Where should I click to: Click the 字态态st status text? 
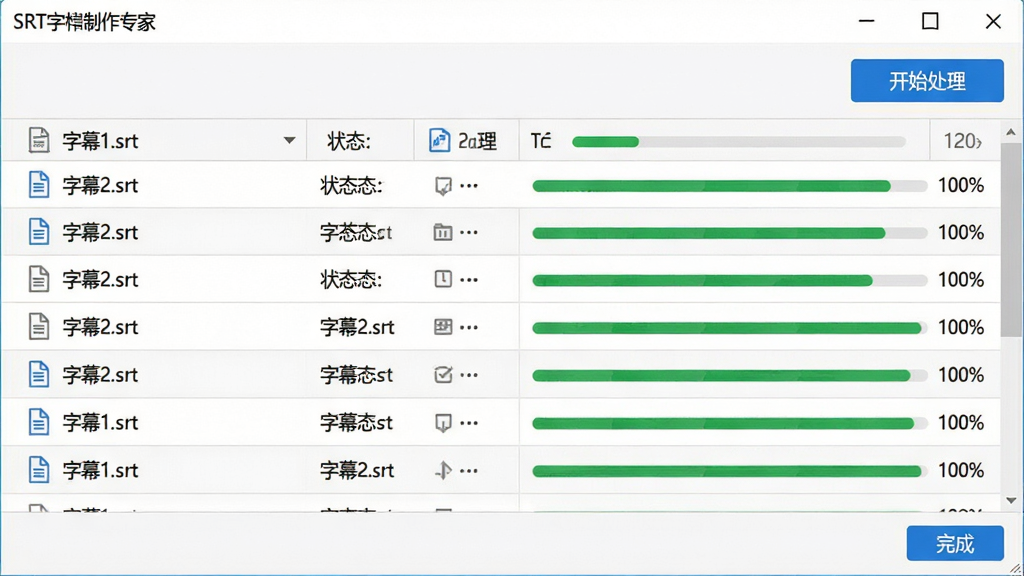coord(356,232)
